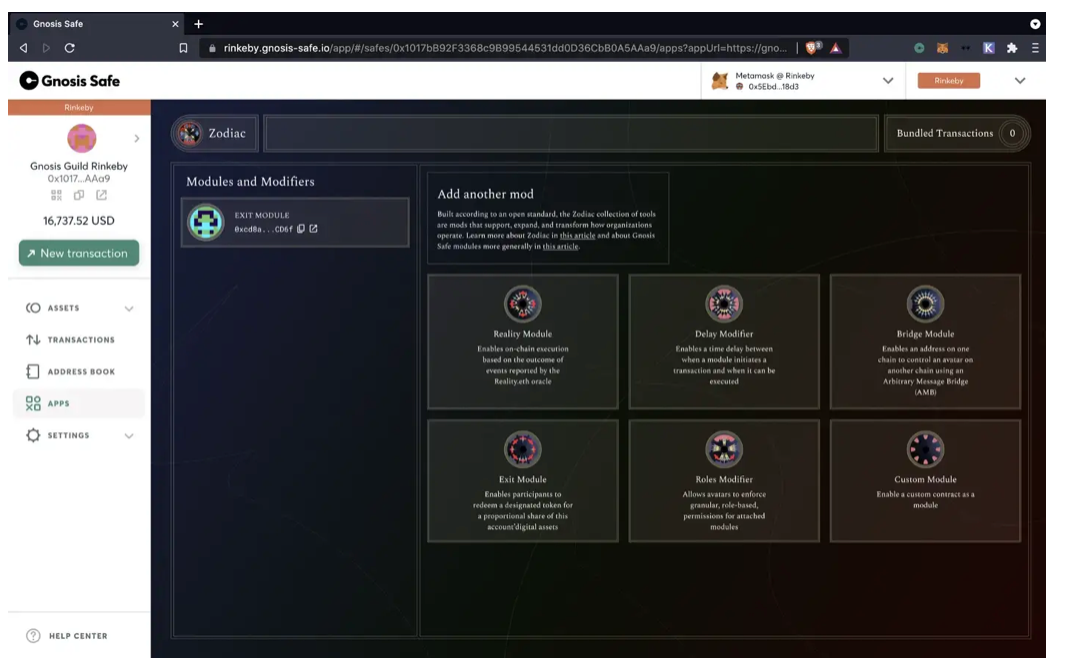Click the MetaMask fox extension icon
Image resolution: width=1068 pixels, height=670 pixels.
942,48
